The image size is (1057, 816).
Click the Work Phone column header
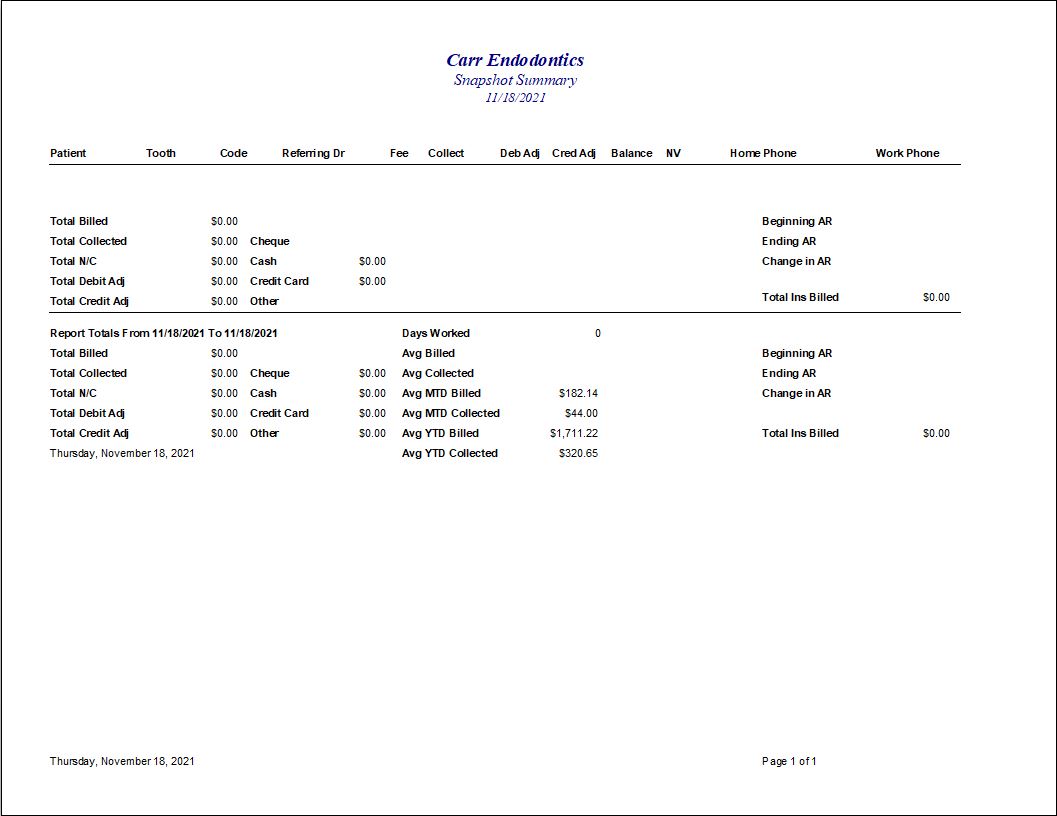(x=907, y=153)
